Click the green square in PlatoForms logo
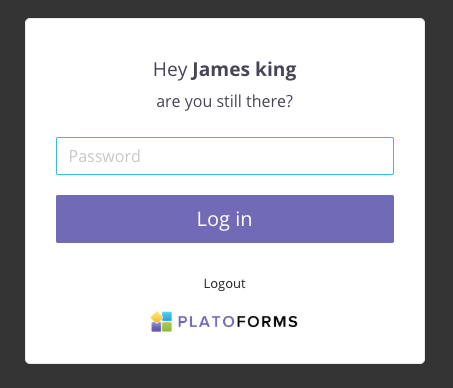The width and height of the screenshot is (453, 388). tap(167, 327)
